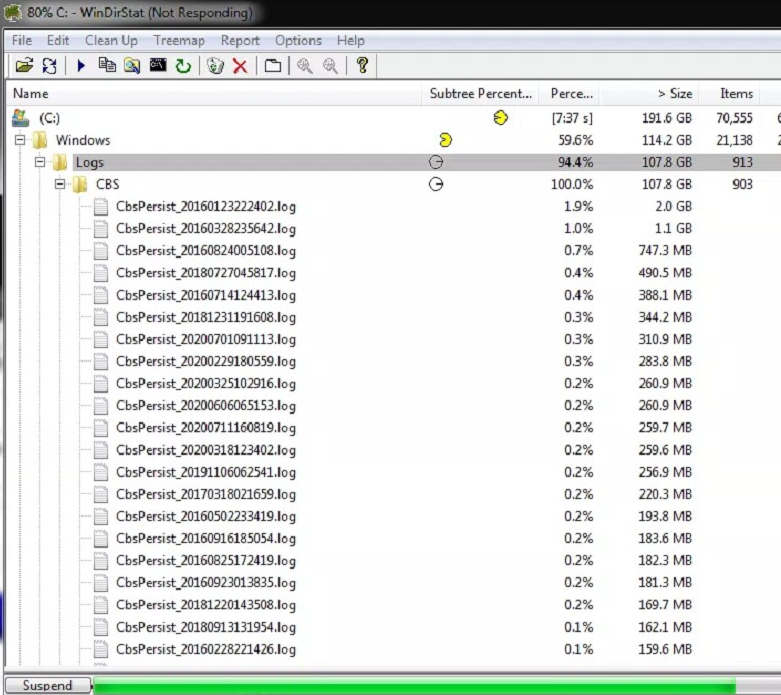Click the Name column header
Viewport: 781px width, 695px height.
(x=214, y=94)
